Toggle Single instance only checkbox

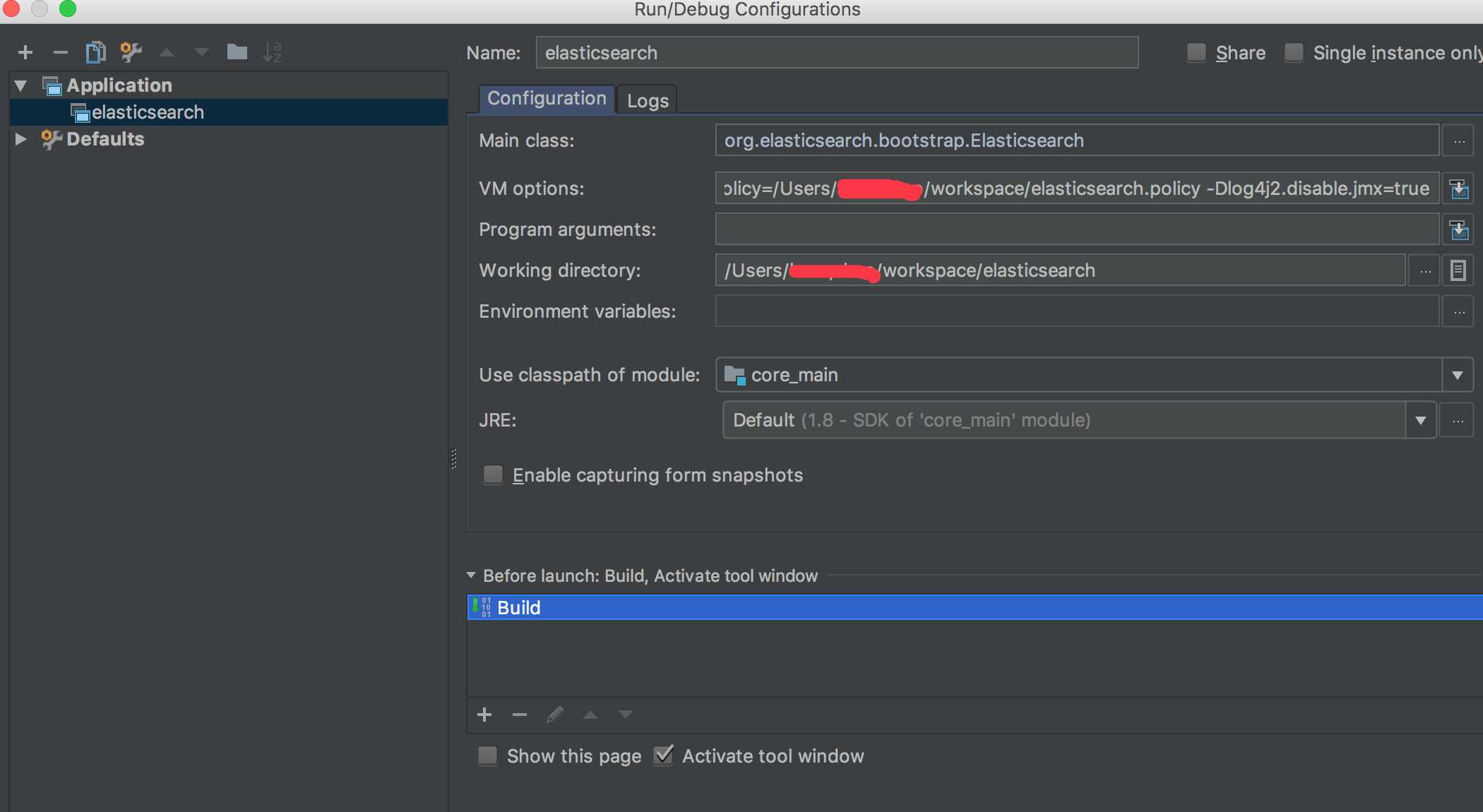click(x=1294, y=52)
